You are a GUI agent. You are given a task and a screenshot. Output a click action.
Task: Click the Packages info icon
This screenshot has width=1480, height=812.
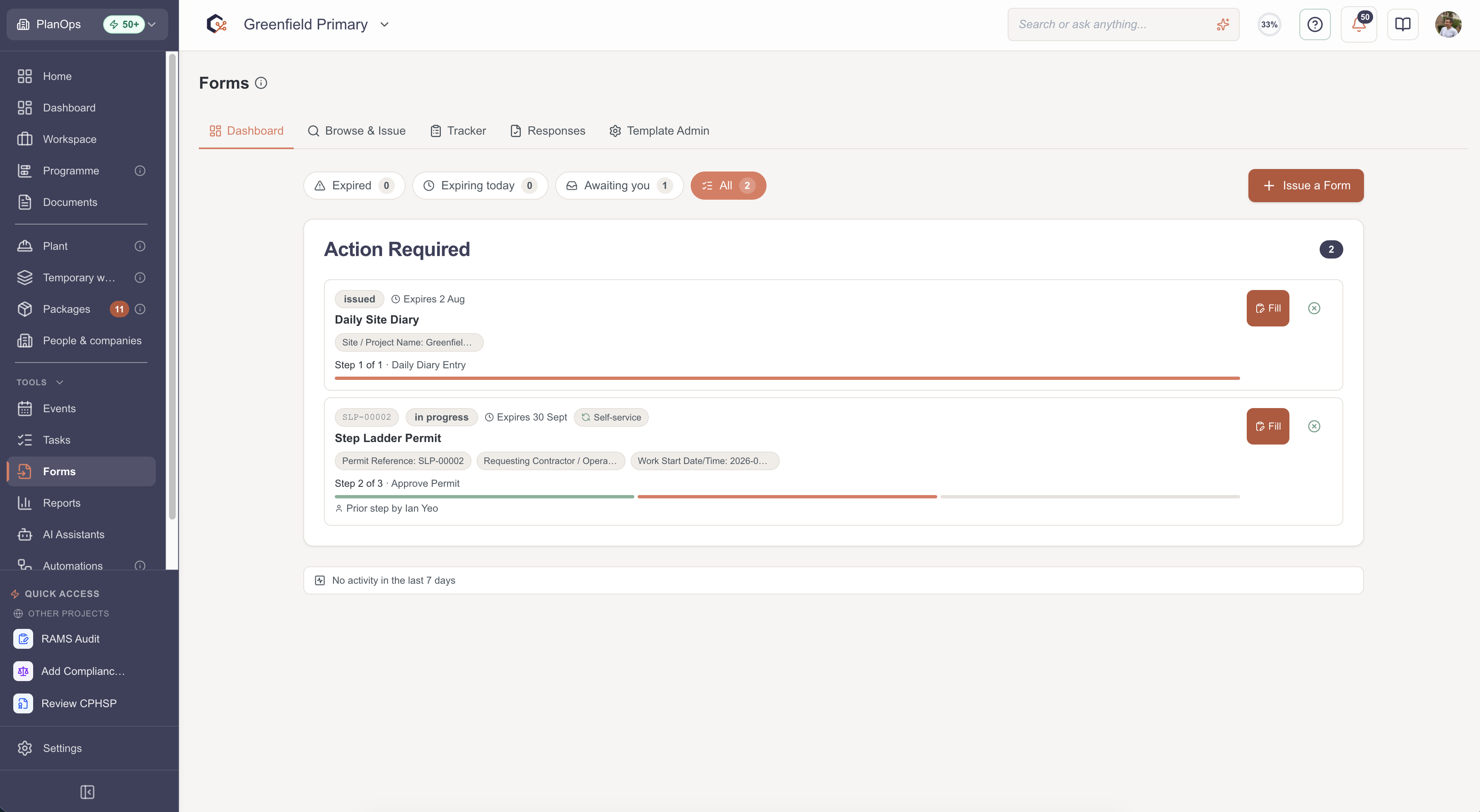click(x=140, y=309)
